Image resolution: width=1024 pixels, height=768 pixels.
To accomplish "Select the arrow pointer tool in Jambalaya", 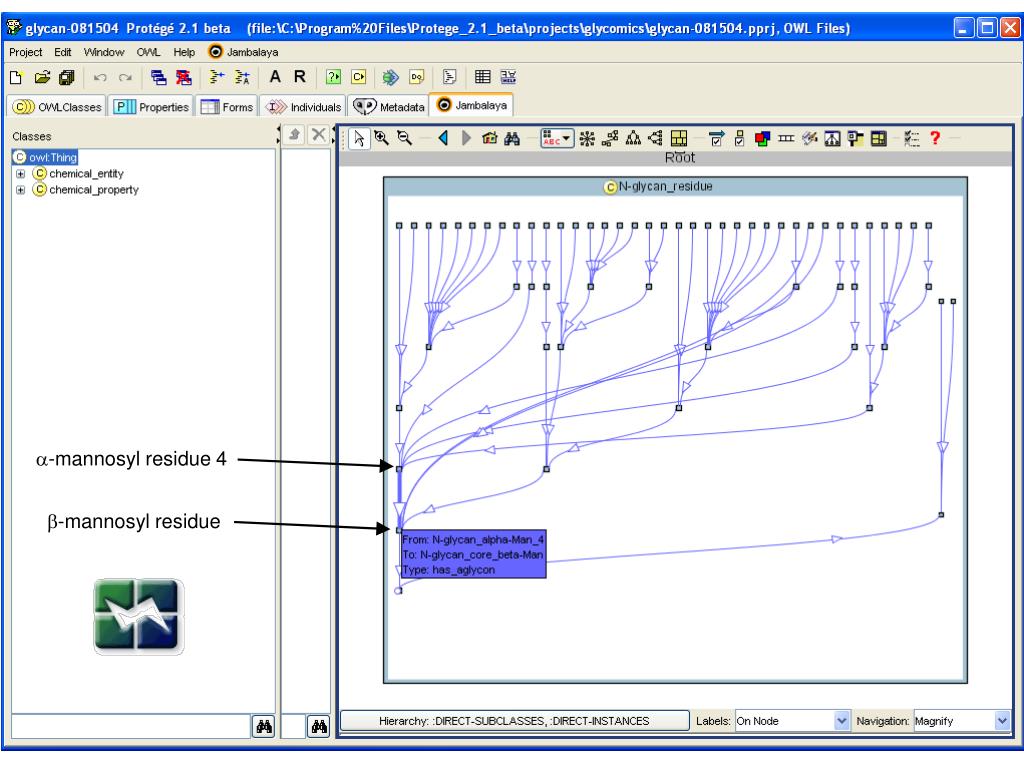I will pyautogui.click(x=359, y=138).
